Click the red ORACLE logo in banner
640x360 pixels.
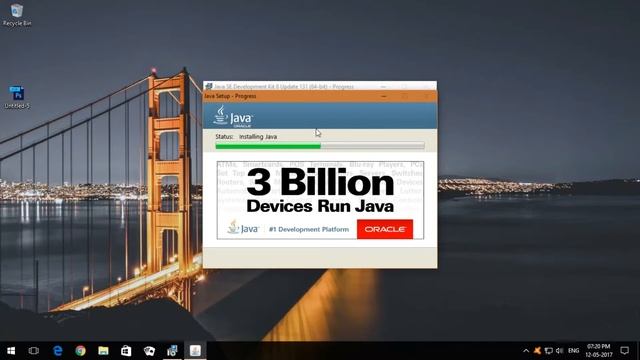pos(385,229)
